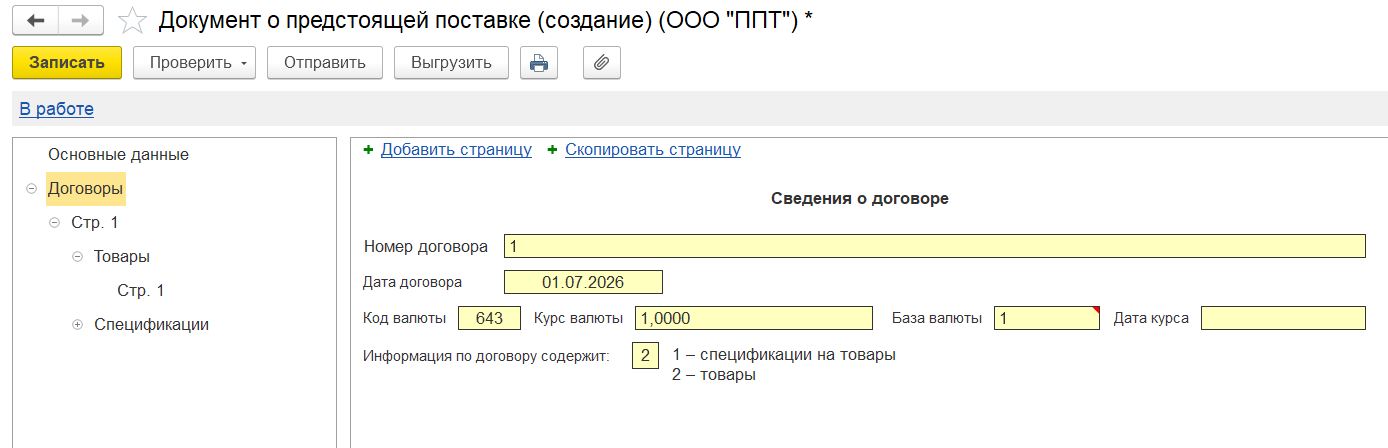This screenshot has height=448, width=1388.
Task: Click green plus next to Добавить страницу
Action: (x=368, y=150)
